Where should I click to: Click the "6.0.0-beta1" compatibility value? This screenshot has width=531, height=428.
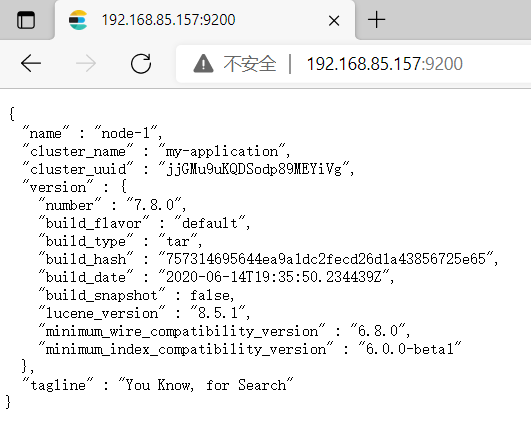(410, 348)
